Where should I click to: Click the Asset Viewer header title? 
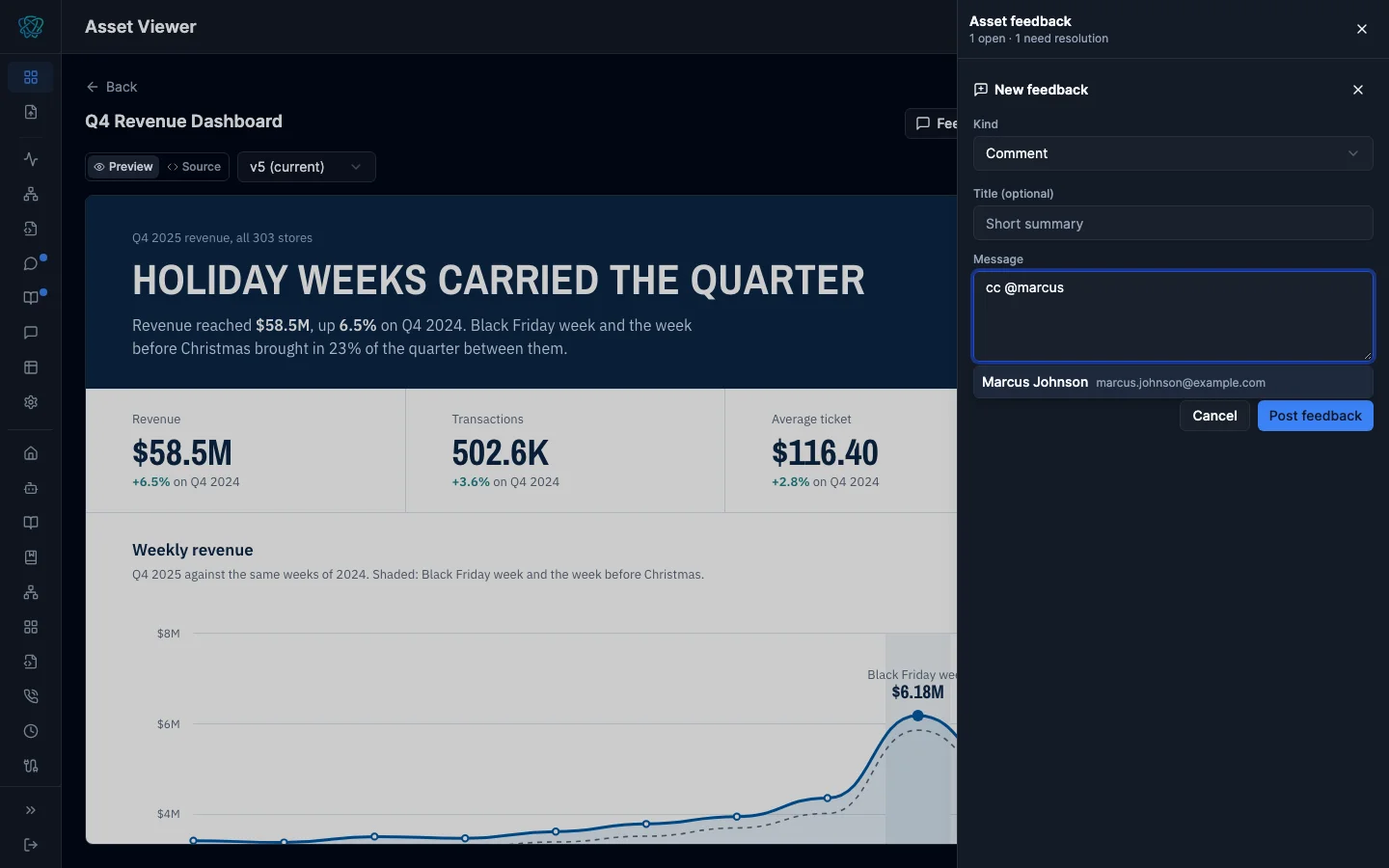click(x=141, y=27)
